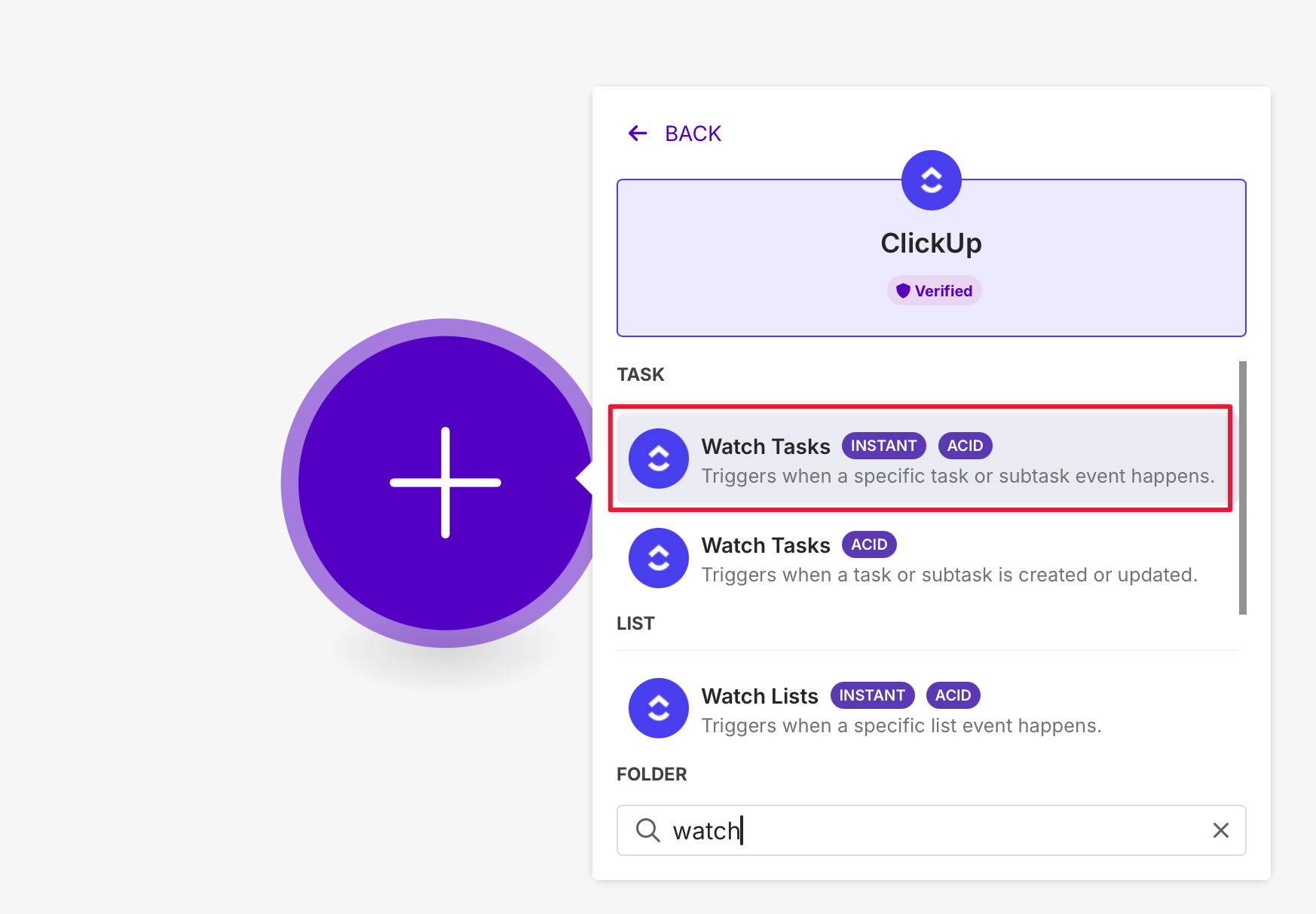Click 'Triggers when a task or subtask is created or updated.'
Screen dimensions: 1316x914
click(x=950, y=575)
